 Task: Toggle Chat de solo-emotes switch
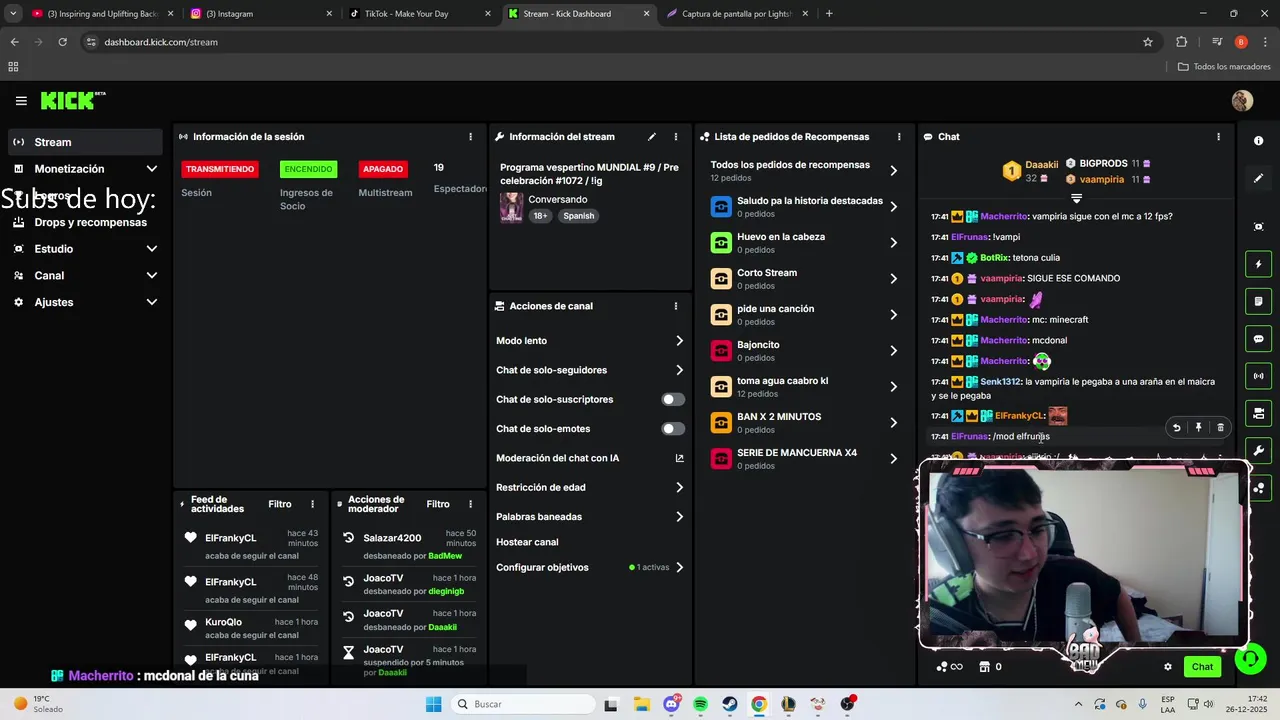pyautogui.click(x=673, y=429)
